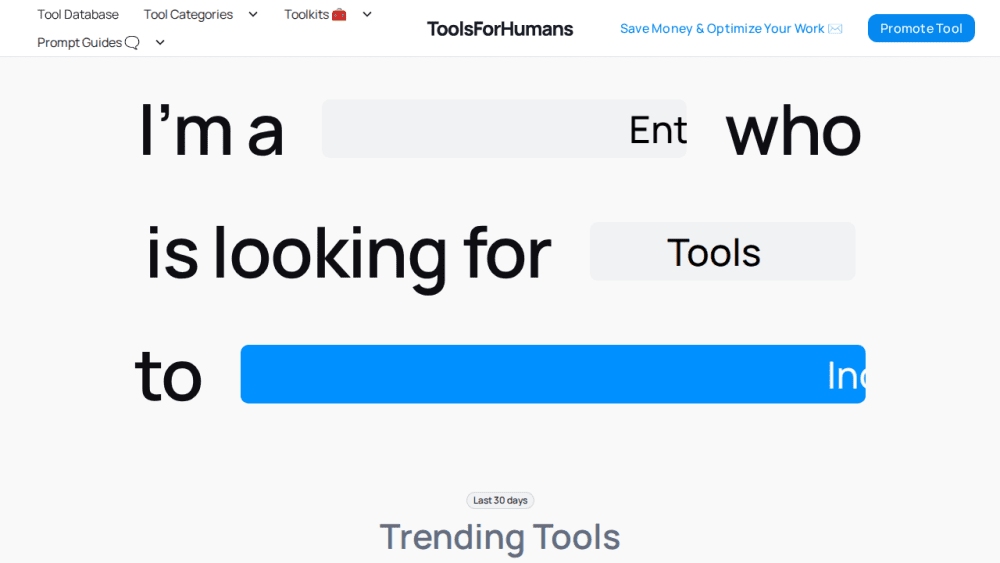The width and height of the screenshot is (1000, 563).
Task: Expand the Tool Categories chevron
Action: point(253,14)
